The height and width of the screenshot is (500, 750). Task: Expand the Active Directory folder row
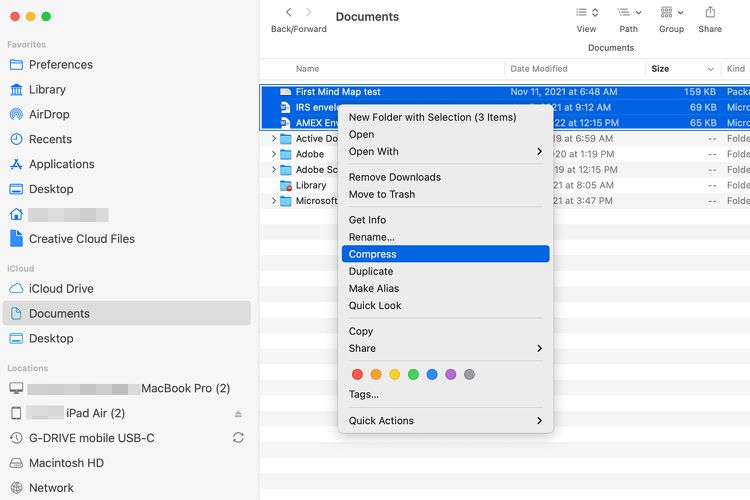pos(274,139)
